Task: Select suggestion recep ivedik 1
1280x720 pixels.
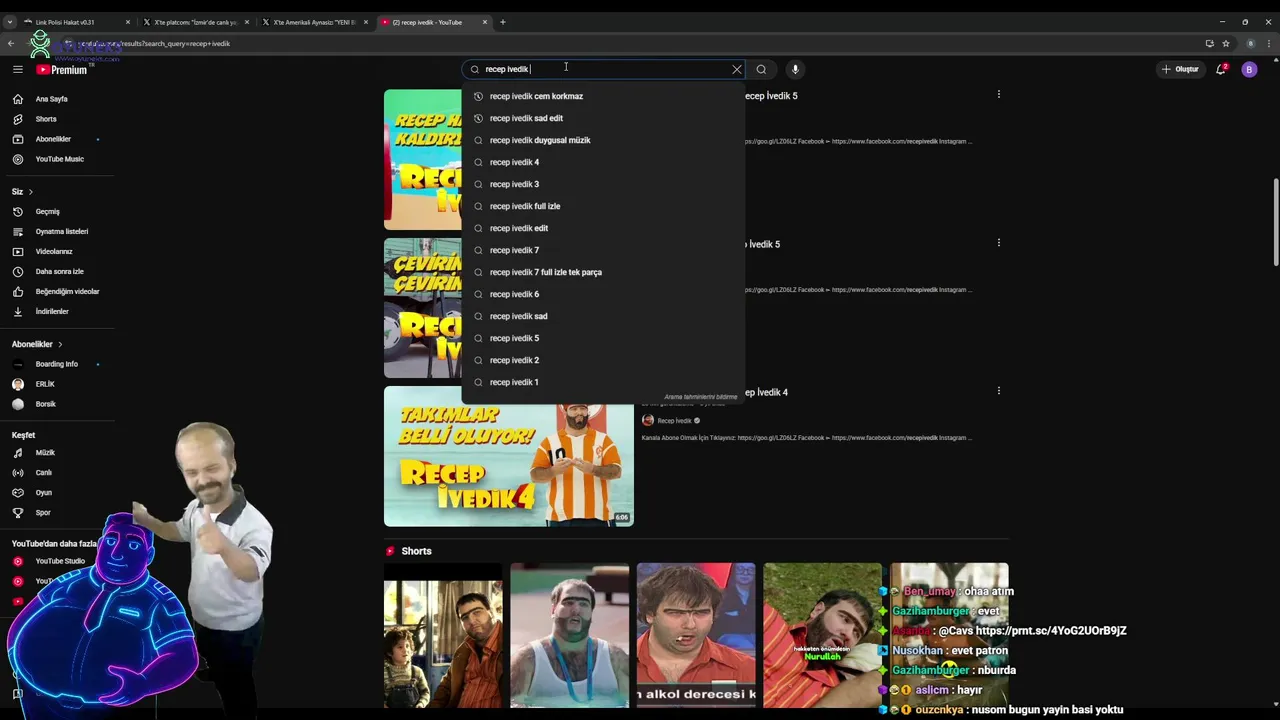Action: tap(603, 382)
